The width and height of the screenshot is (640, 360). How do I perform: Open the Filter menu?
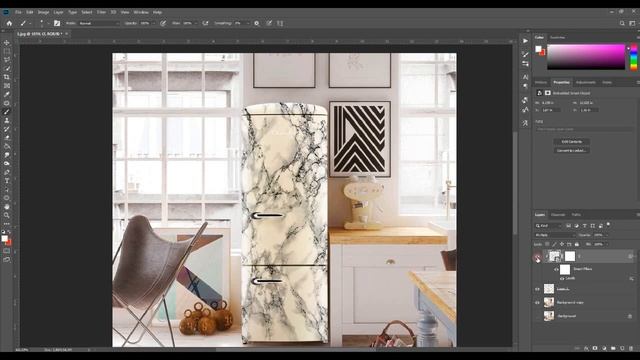pyautogui.click(x=101, y=12)
